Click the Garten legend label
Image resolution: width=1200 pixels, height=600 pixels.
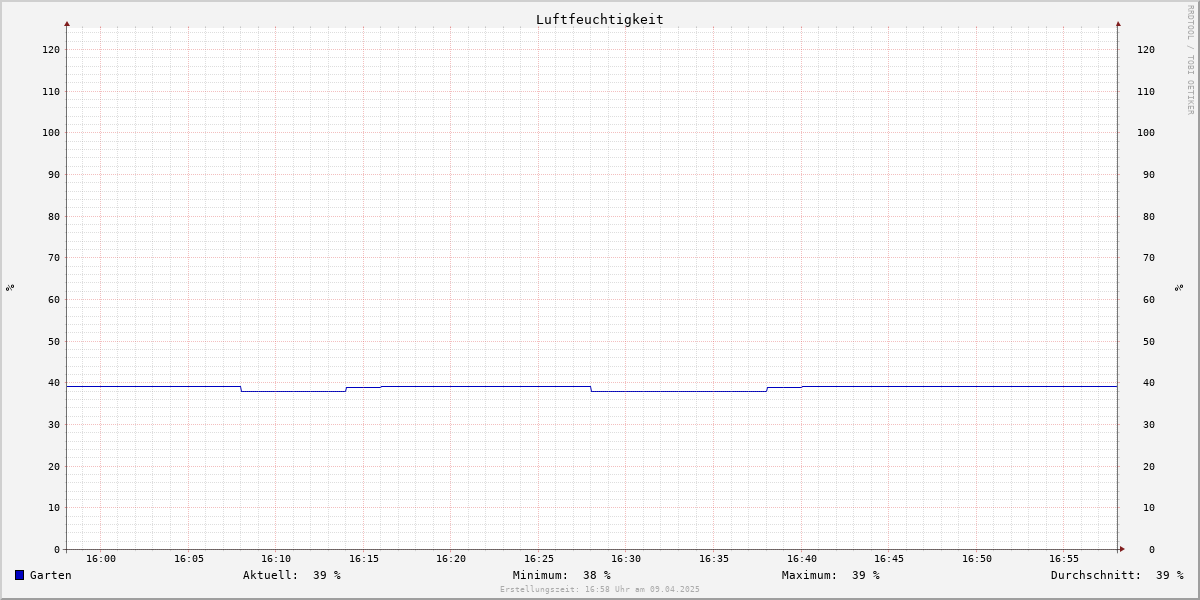51,575
